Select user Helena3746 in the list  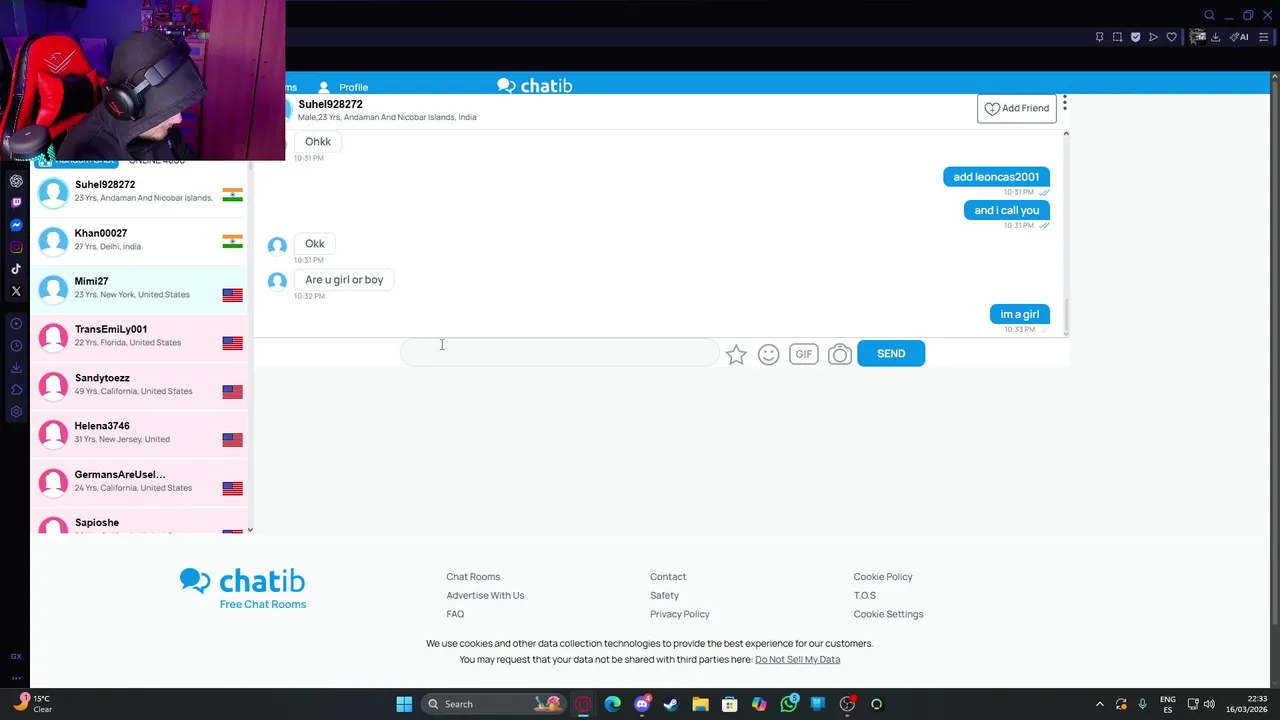pos(140,433)
